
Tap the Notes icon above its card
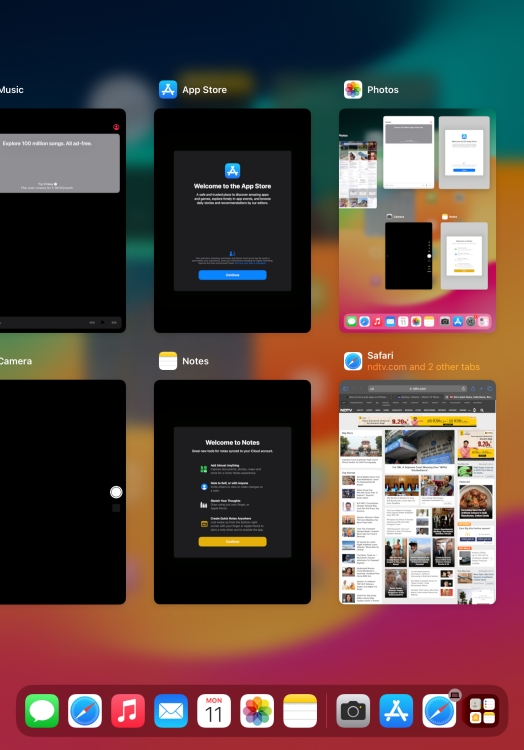coord(168,361)
